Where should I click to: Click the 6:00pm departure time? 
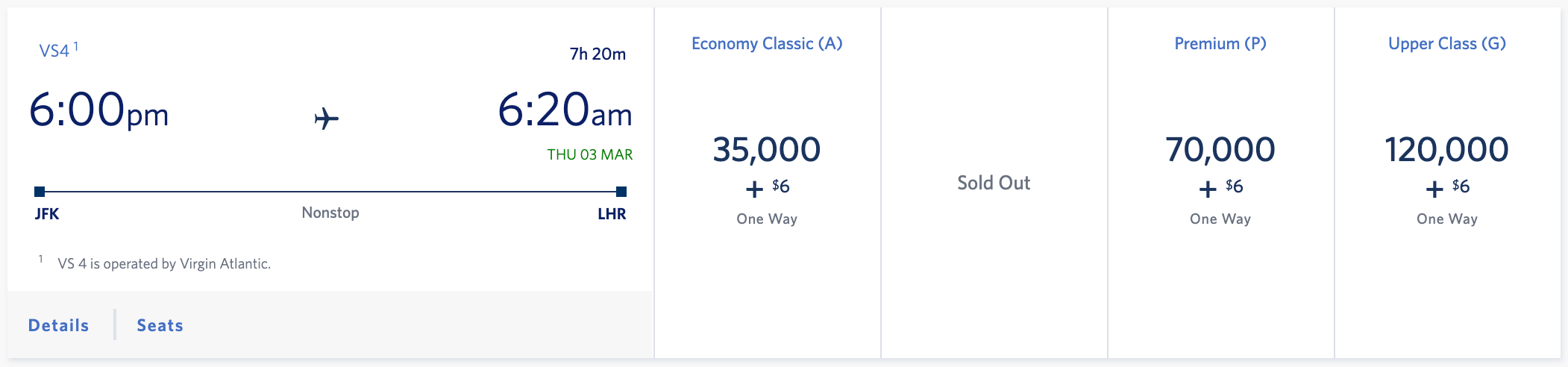click(98, 110)
